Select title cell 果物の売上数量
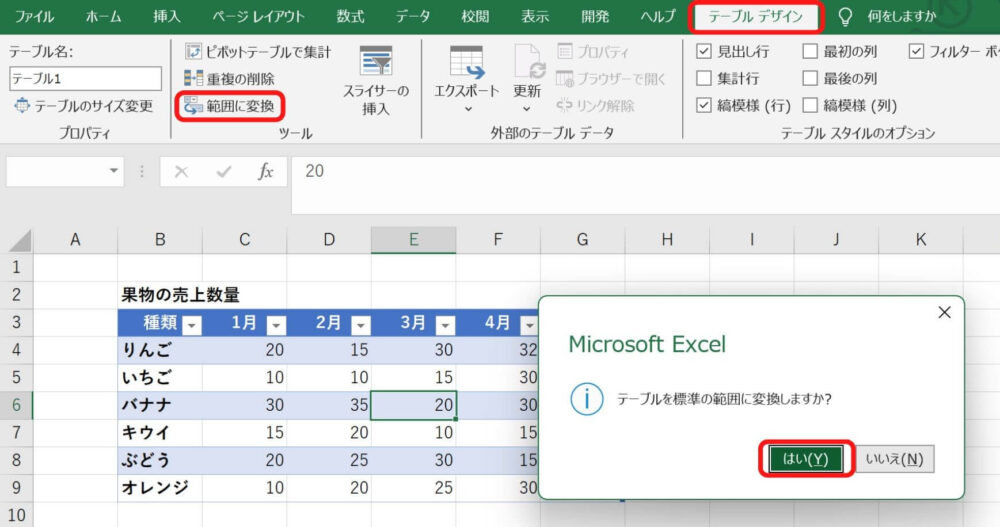The width and height of the screenshot is (1000, 527). coord(180,295)
